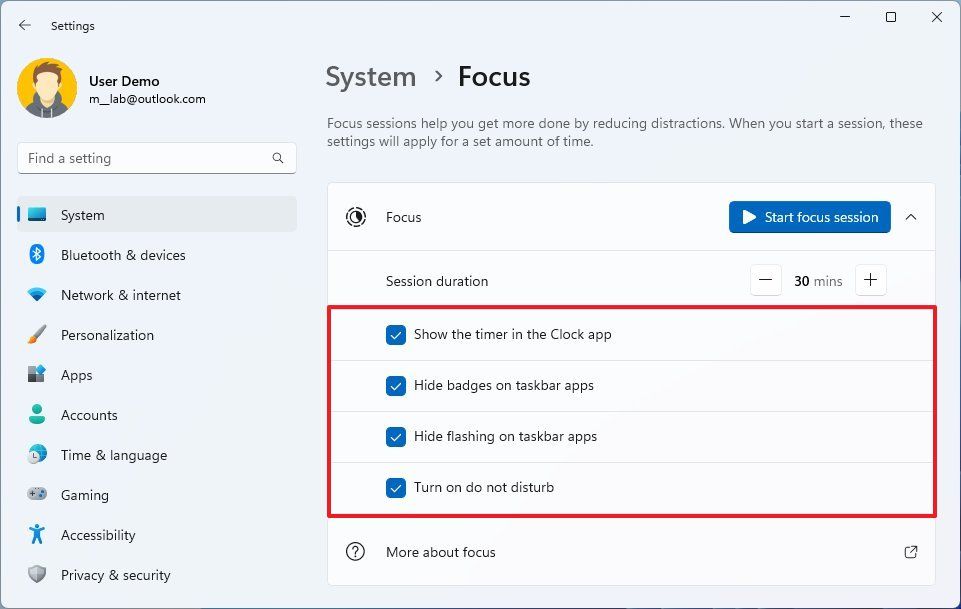The image size is (961, 609).
Task: Select System in the breadcrumb
Action: 371,76
